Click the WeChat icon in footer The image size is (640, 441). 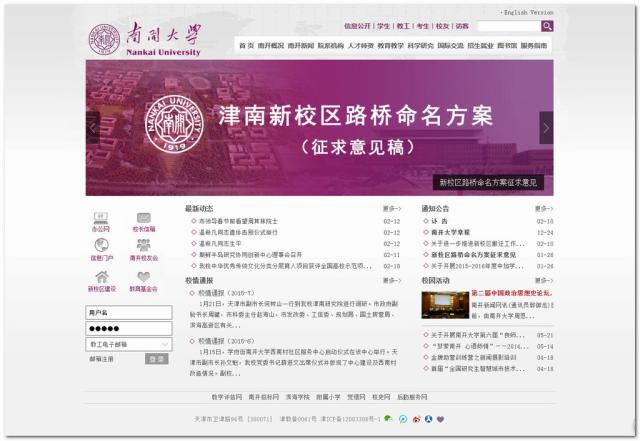pos(388,419)
